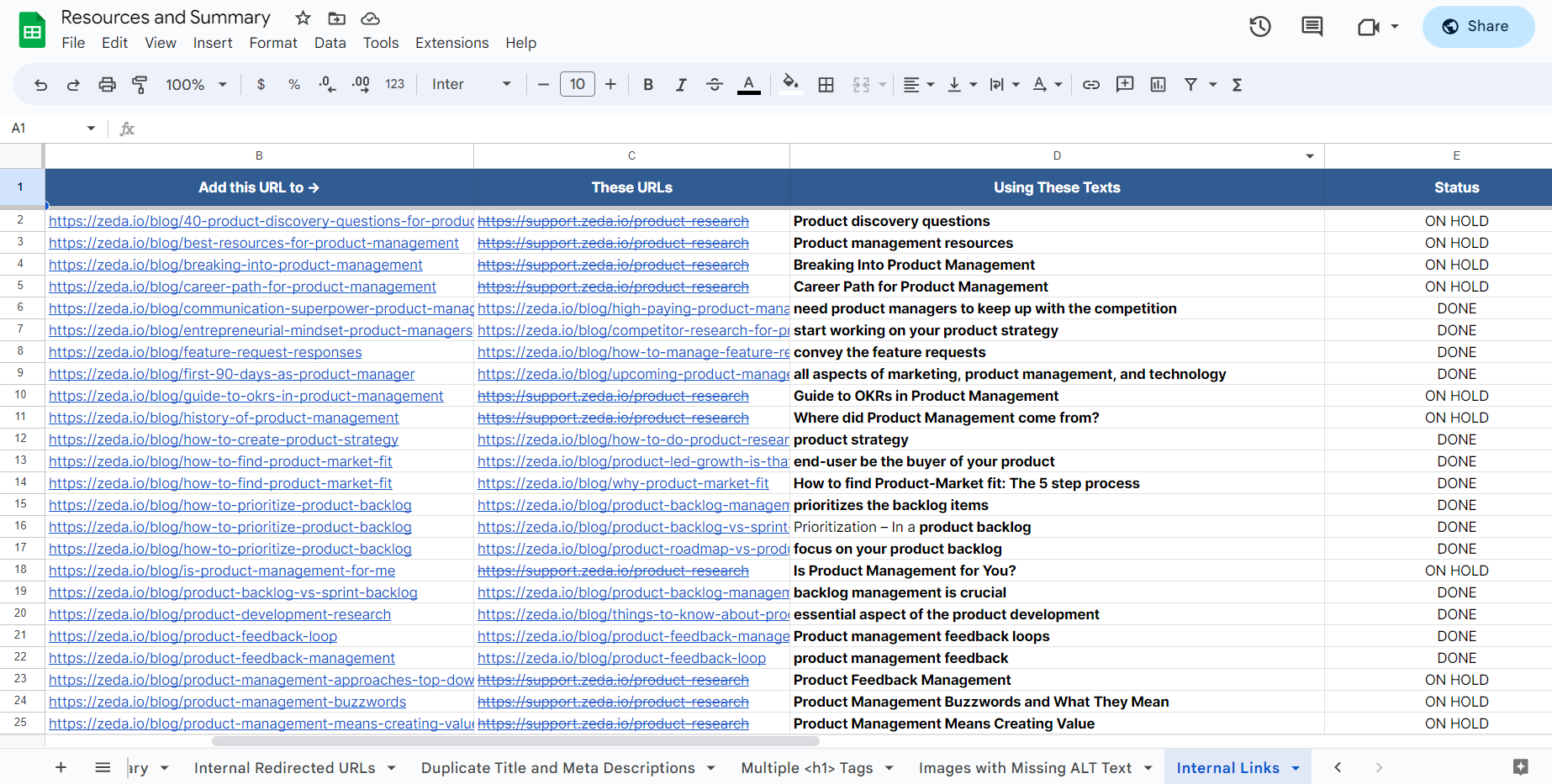Open the zoom level dropdown
The height and width of the screenshot is (784, 1552).
pos(197,84)
